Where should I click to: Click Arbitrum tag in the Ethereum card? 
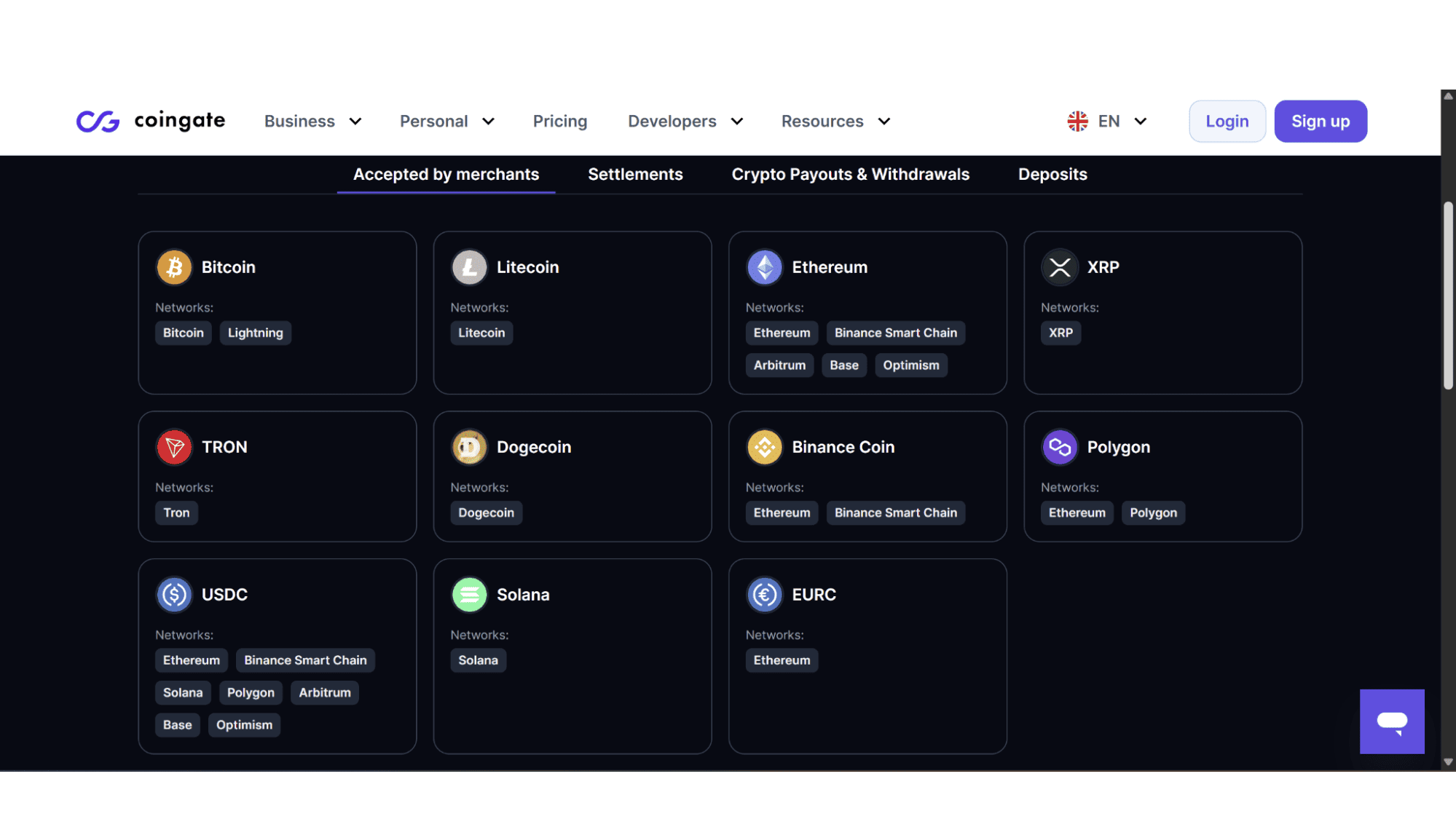tap(779, 365)
